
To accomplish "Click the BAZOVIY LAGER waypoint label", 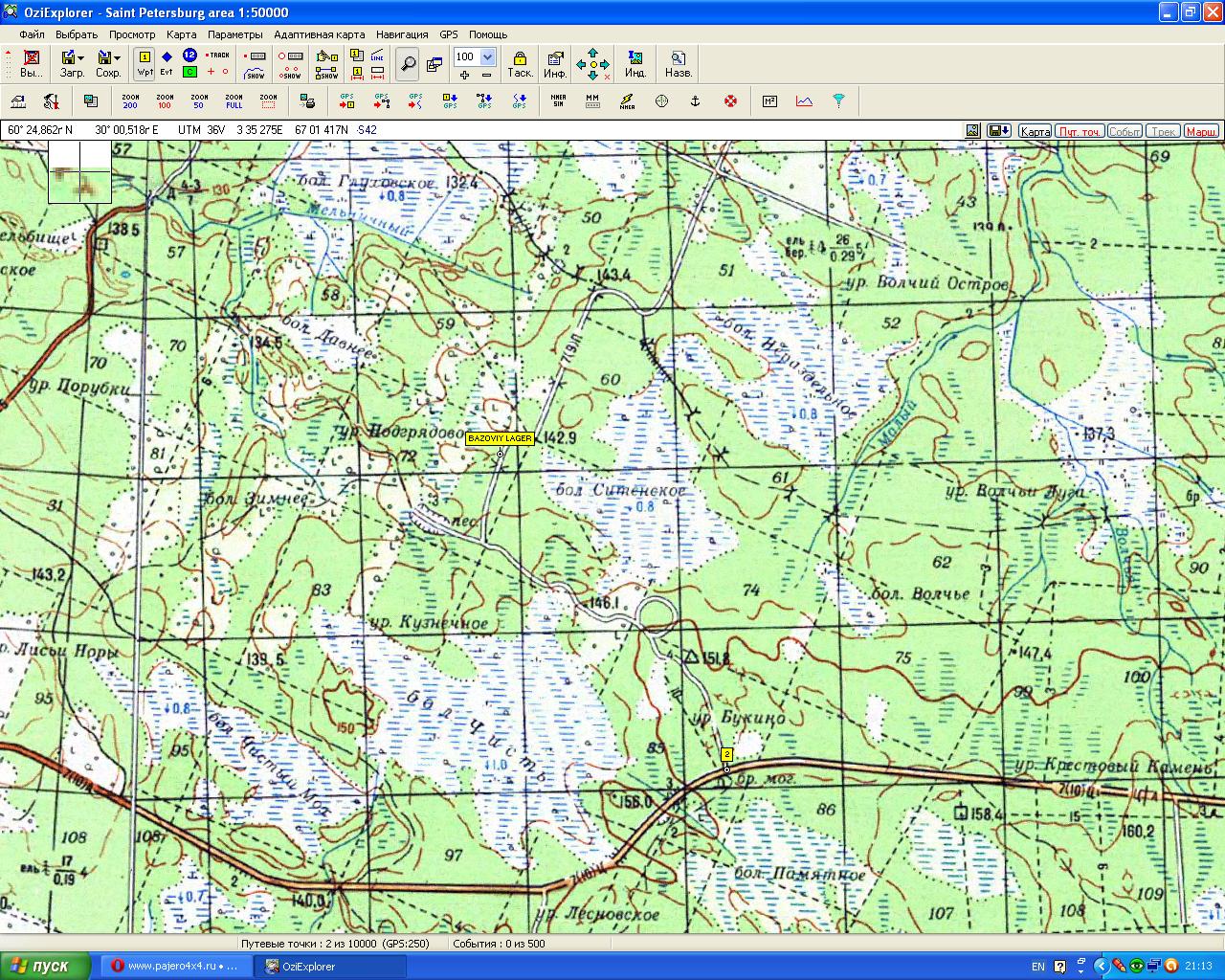I will [500, 438].
